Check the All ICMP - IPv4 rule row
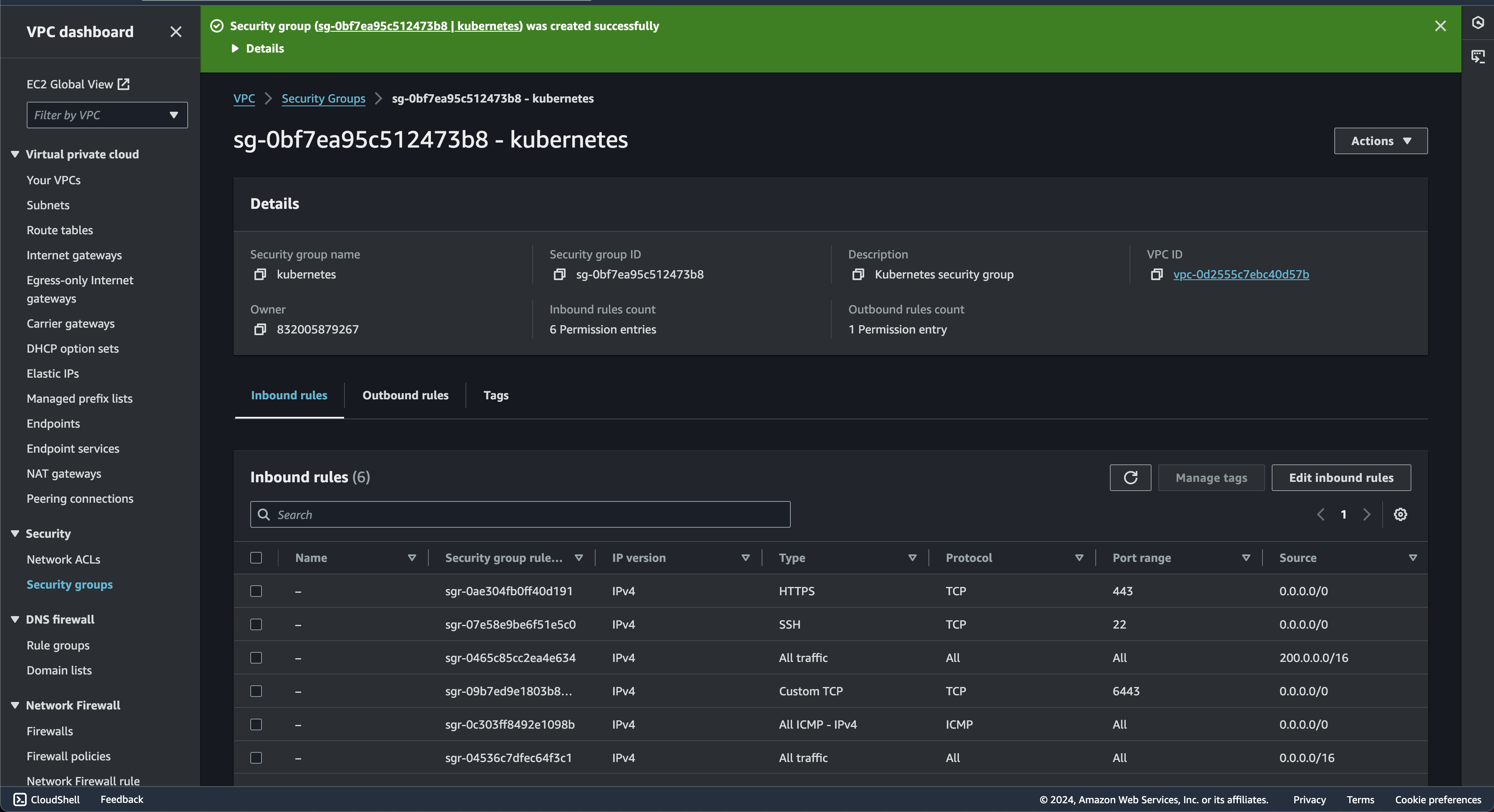This screenshot has height=812, width=1494. click(x=256, y=724)
